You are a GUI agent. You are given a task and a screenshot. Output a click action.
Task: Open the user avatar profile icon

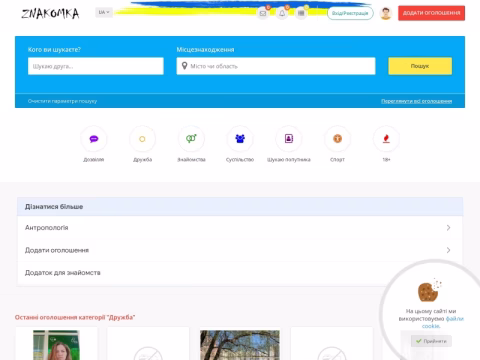[x=386, y=13]
